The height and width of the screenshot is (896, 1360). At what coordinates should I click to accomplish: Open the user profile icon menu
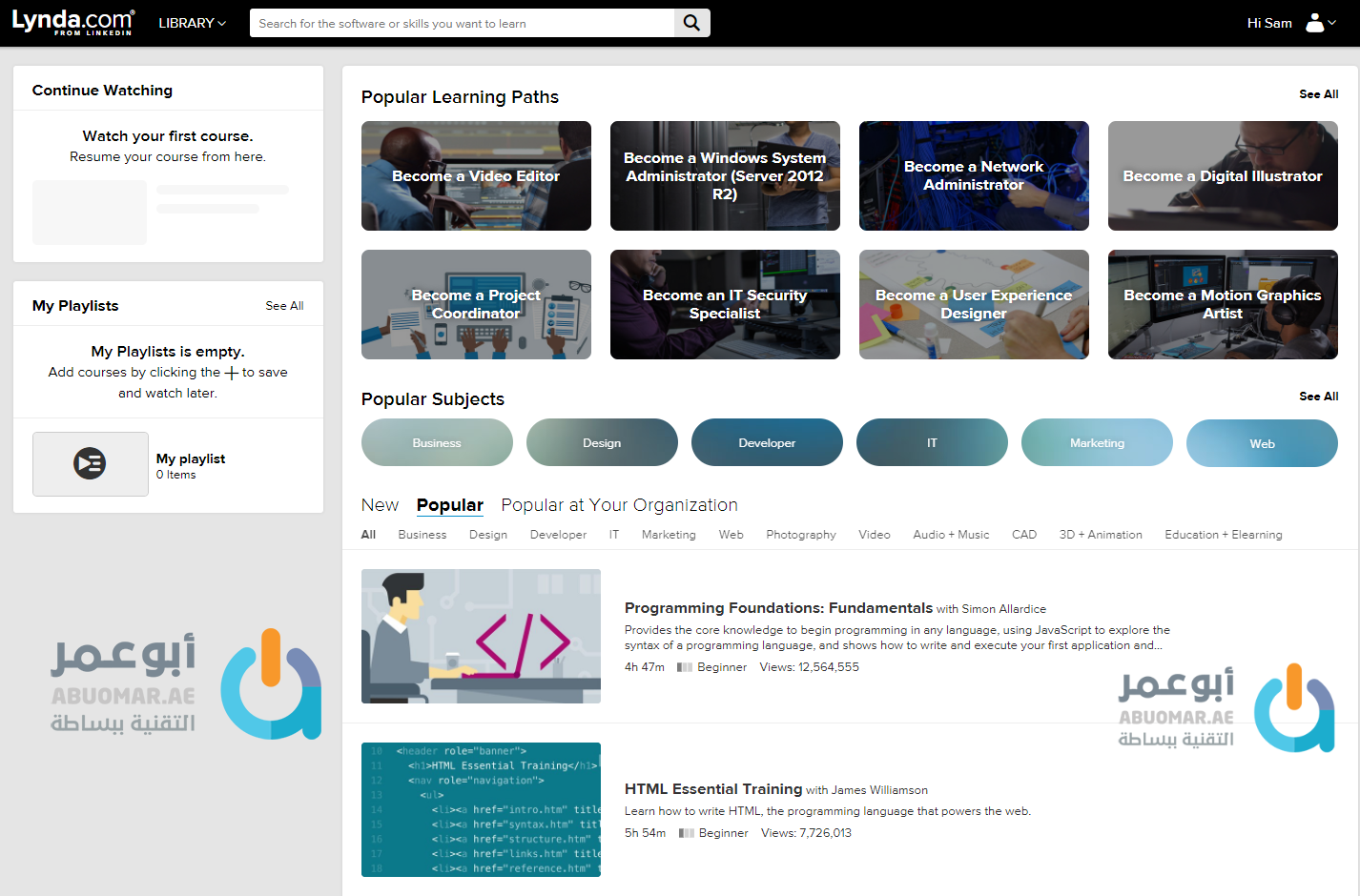click(1319, 23)
